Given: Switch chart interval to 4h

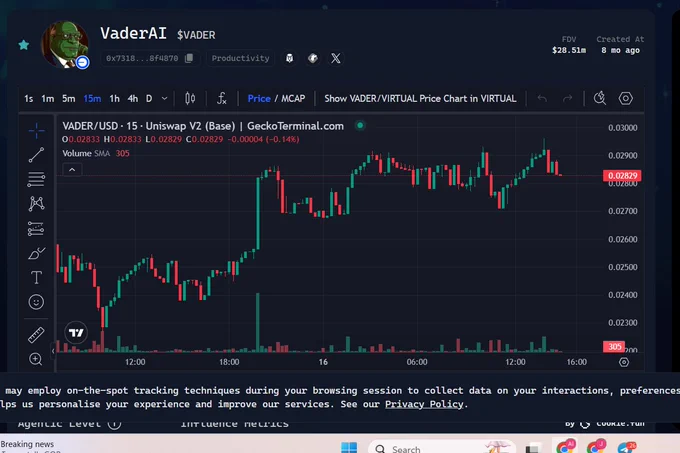Looking at the screenshot, I should point(133,99).
